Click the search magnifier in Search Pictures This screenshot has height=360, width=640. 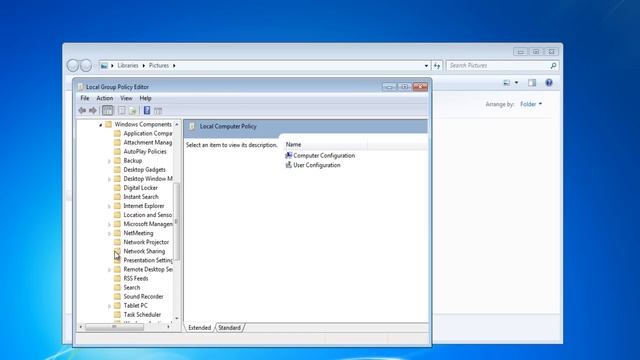click(x=553, y=65)
